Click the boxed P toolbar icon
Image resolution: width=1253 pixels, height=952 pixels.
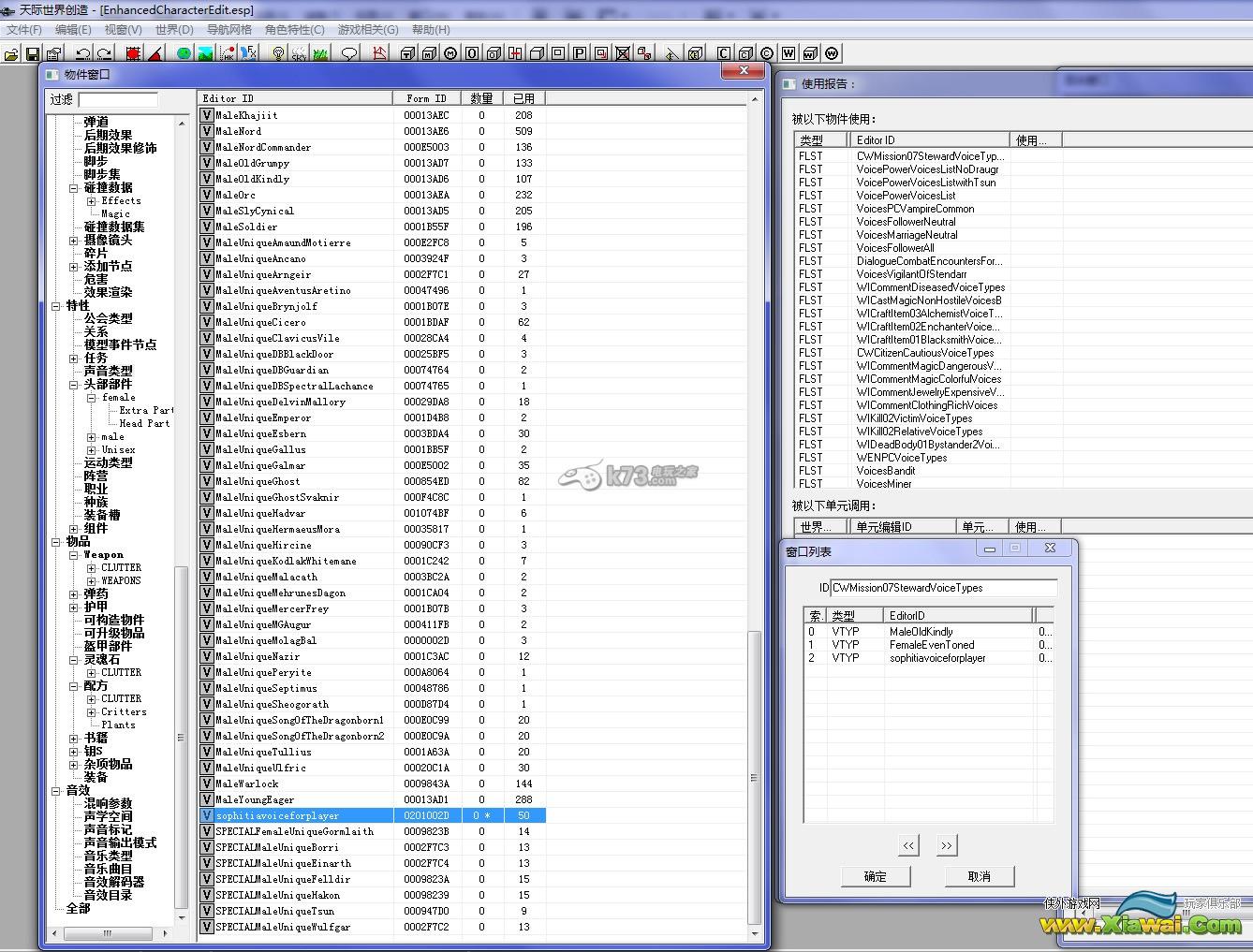pyautogui.click(x=580, y=53)
